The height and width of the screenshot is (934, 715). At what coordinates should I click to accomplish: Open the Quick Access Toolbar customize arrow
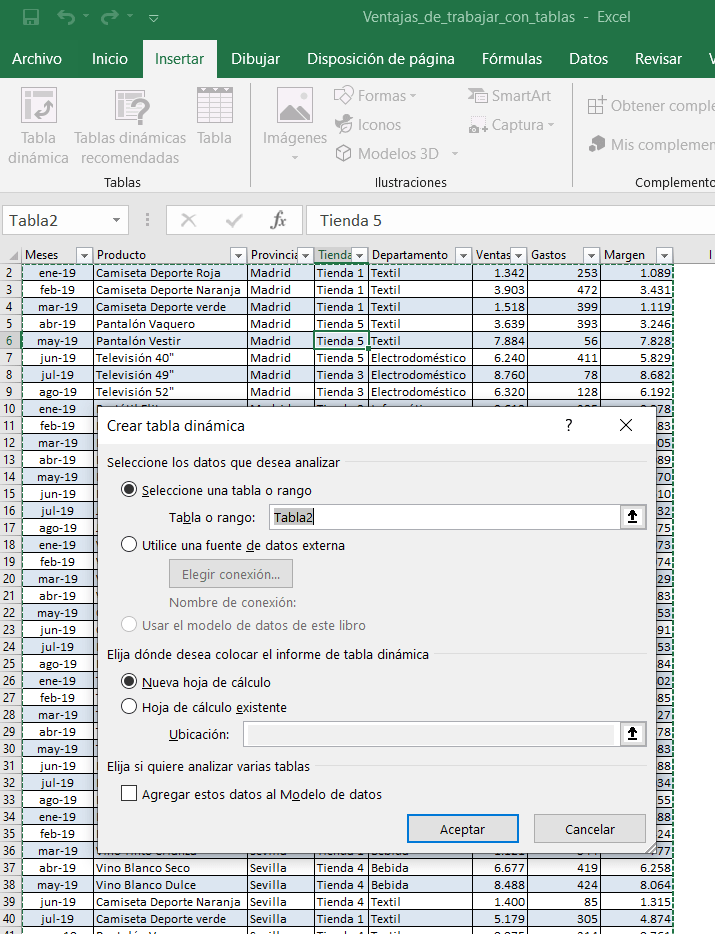[153, 18]
